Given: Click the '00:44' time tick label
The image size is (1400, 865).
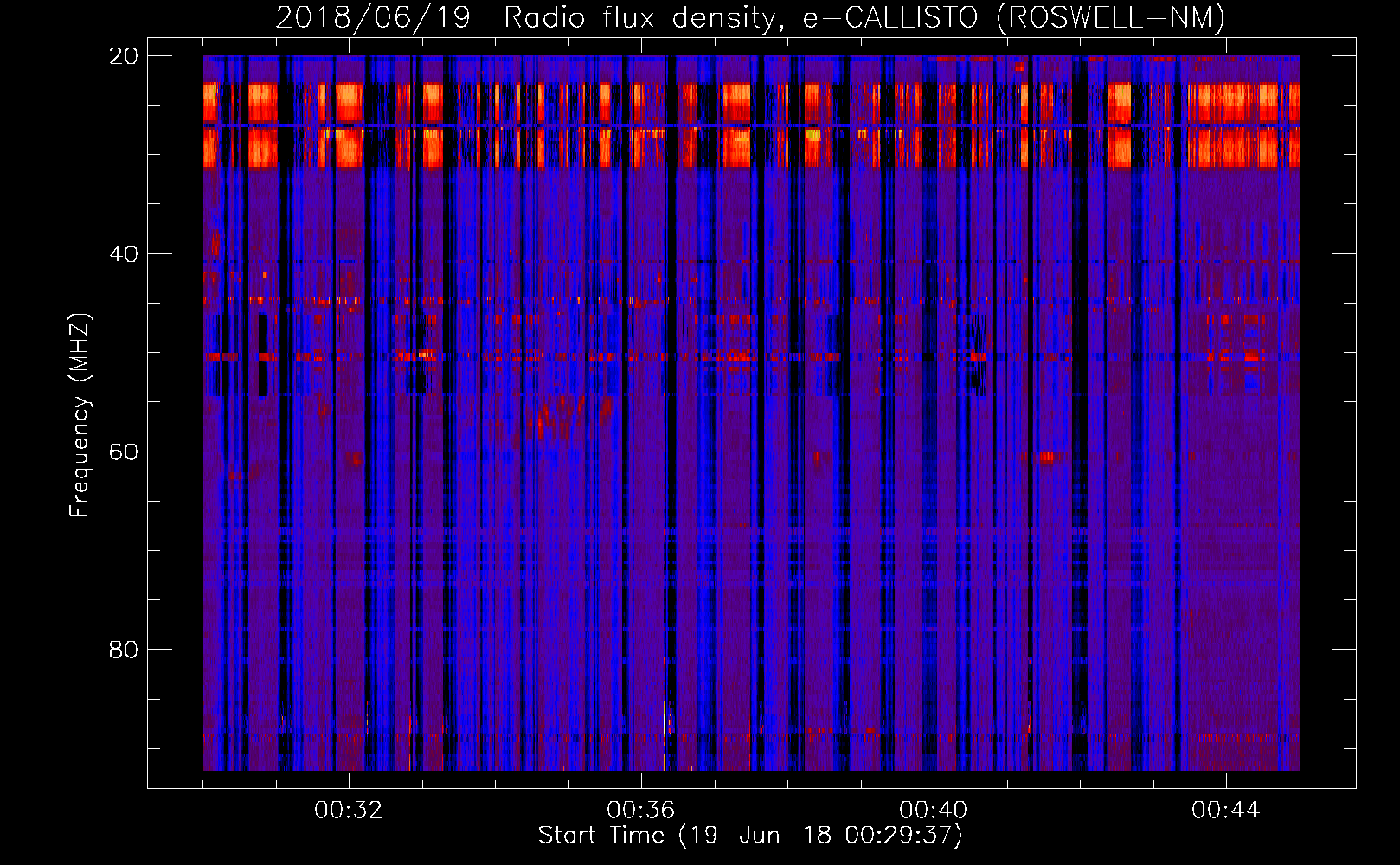Looking at the screenshot, I should coord(1226,811).
